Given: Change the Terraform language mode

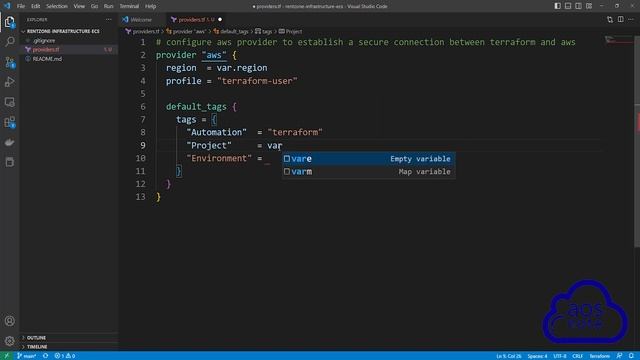Looking at the screenshot, I should coord(600,356).
